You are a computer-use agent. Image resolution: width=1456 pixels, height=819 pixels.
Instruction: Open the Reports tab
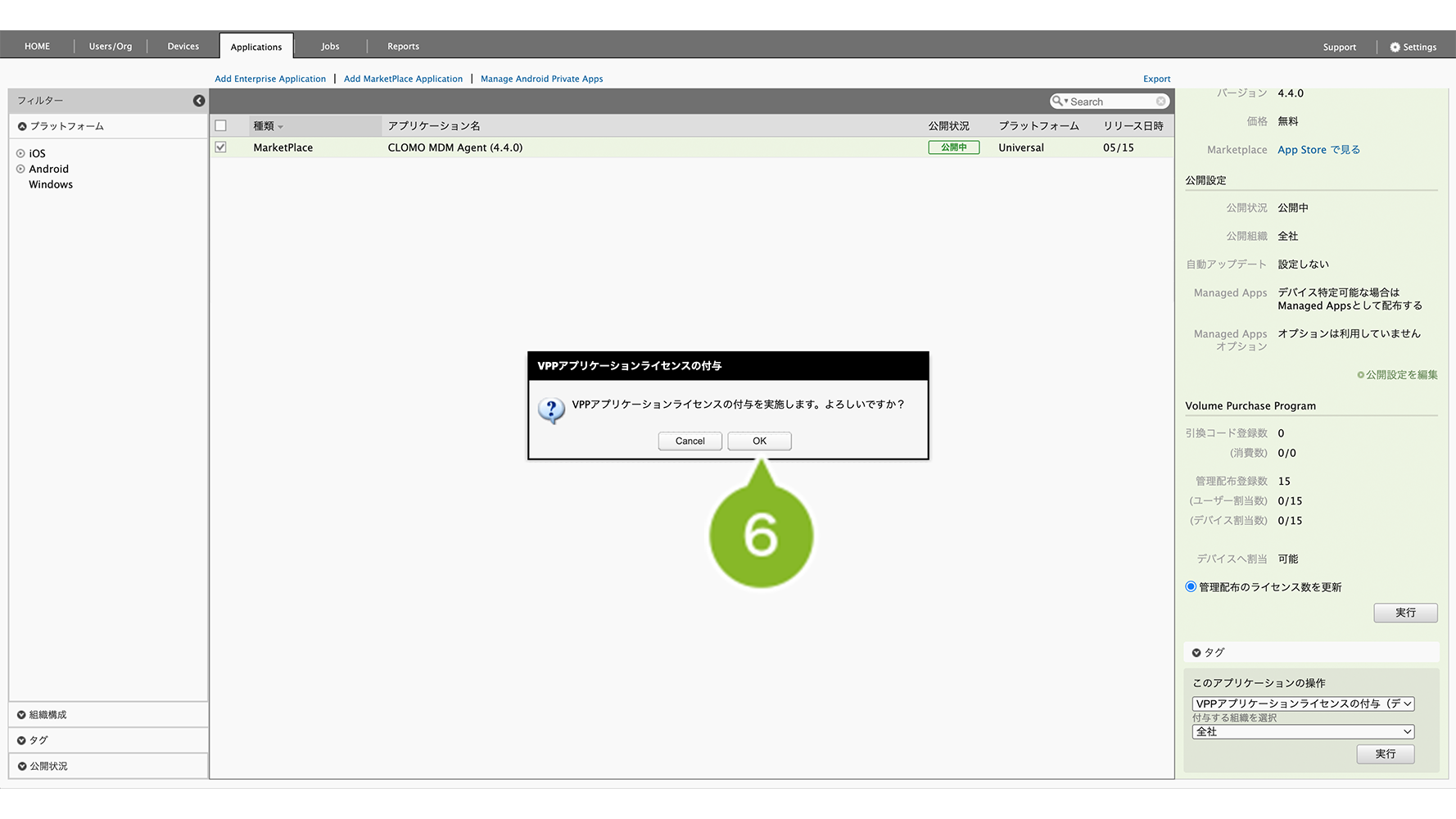[403, 47]
